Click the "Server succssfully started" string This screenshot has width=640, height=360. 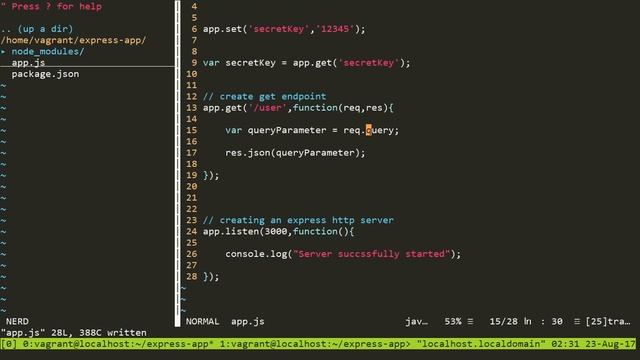371,254
